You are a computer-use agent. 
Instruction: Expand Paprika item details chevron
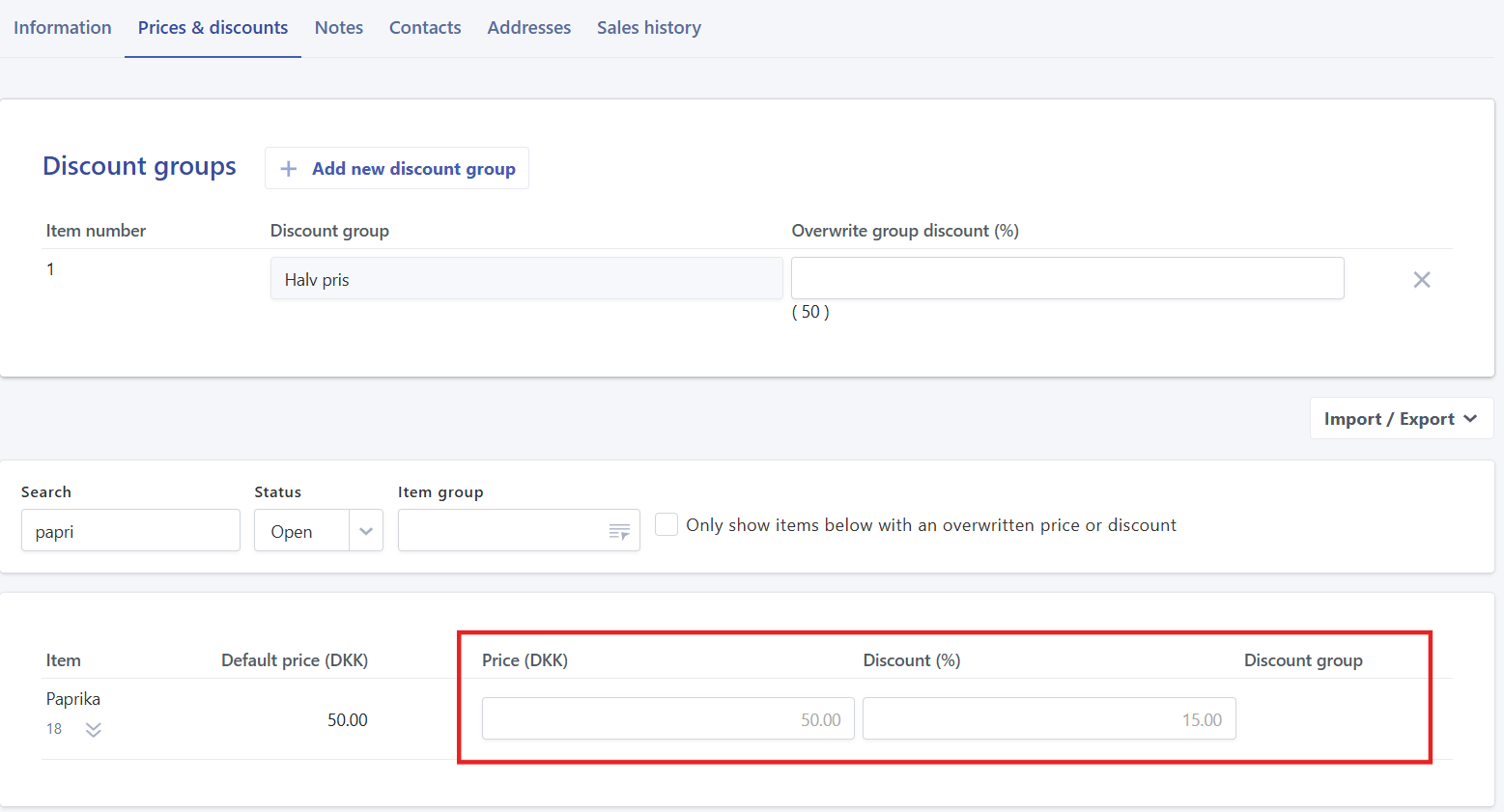pyautogui.click(x=94, y=730)
